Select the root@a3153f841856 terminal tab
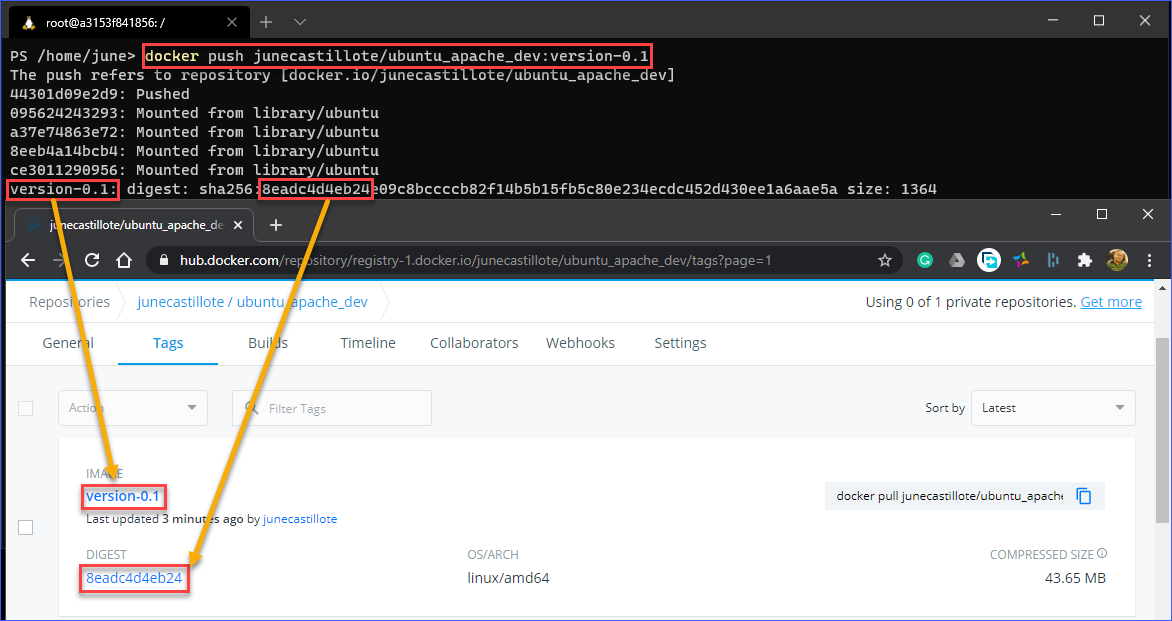The width and height of the screenshot is (1172, 621). [129, 22]
